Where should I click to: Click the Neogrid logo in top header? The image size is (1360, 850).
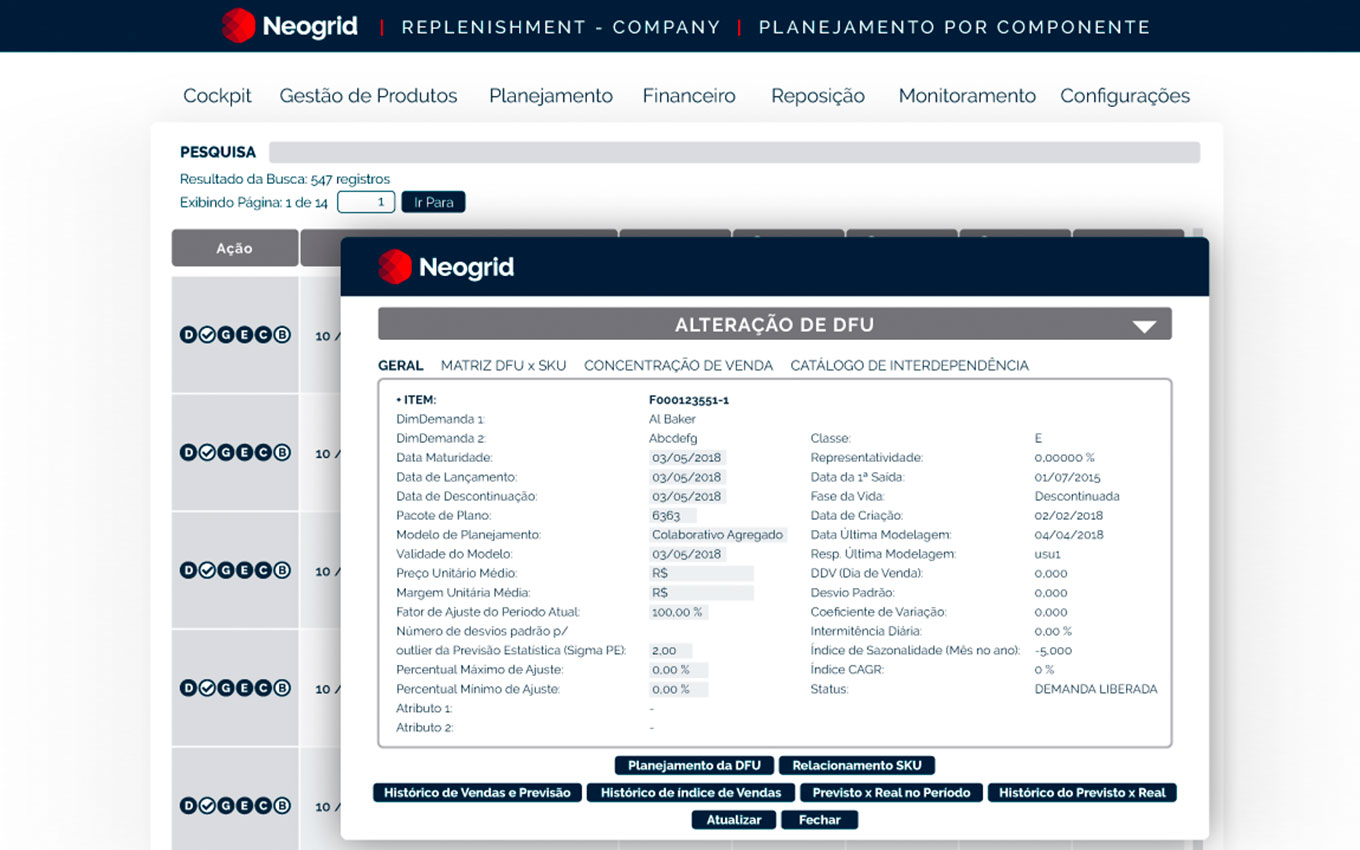click(x=289, y=26)
